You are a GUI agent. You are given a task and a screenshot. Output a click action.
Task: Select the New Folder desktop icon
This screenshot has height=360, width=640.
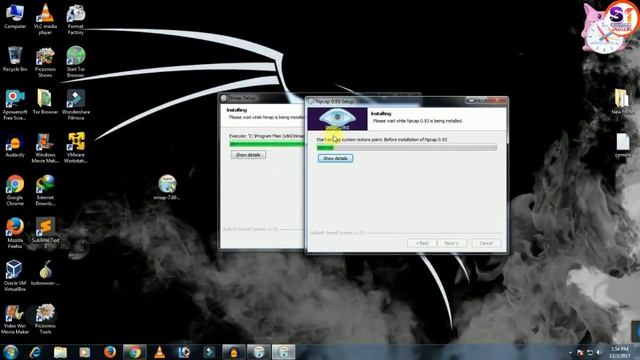pyautogui.click(x=622, y=102)
